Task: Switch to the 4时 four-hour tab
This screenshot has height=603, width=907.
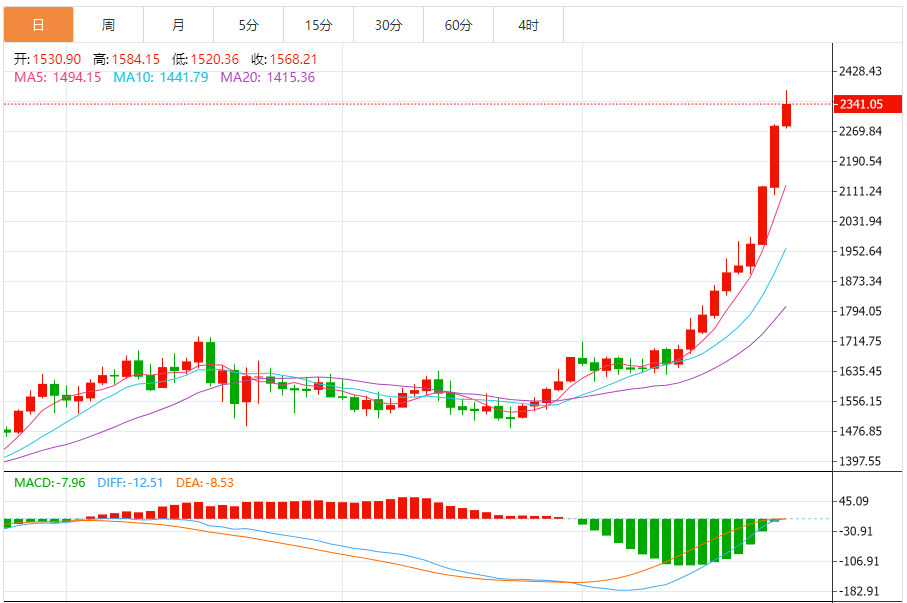Action: (528, 25)
